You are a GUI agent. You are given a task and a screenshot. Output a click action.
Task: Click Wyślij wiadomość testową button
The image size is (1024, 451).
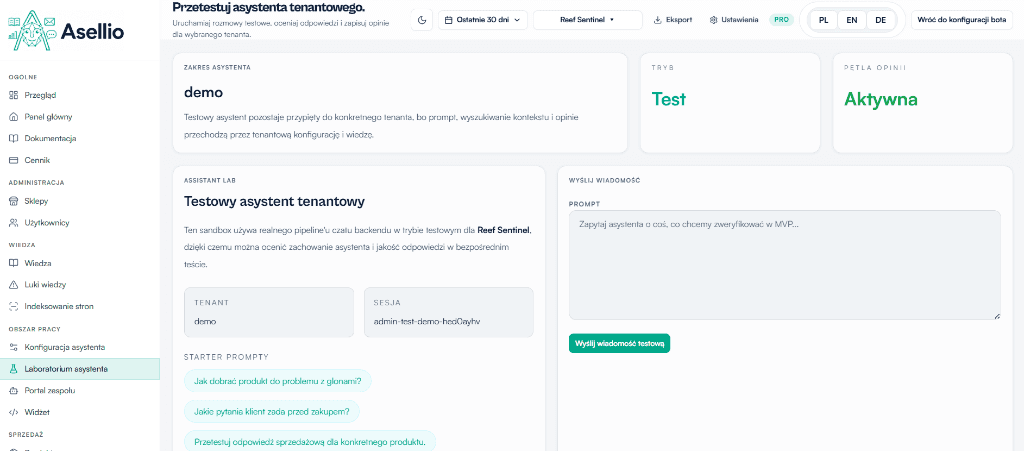pyautogui.click(x=619, y=343)
